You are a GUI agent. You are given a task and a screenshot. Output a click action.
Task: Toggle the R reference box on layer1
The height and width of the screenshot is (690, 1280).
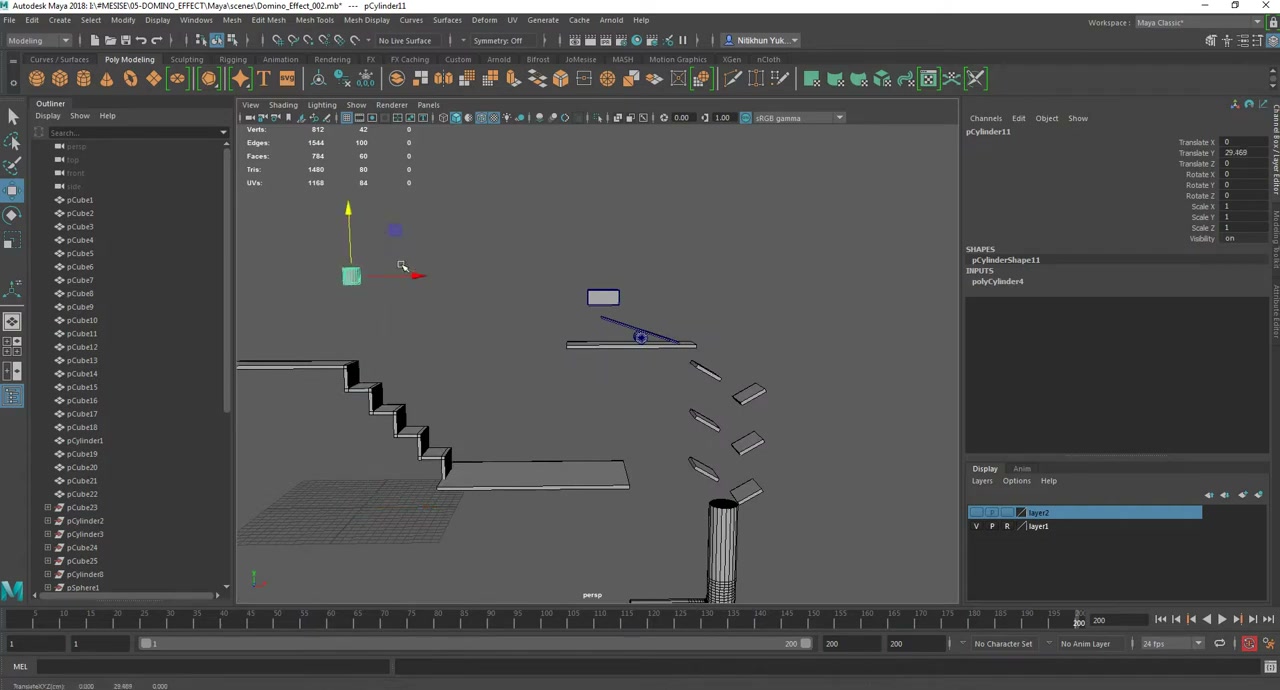[1007, 526]
